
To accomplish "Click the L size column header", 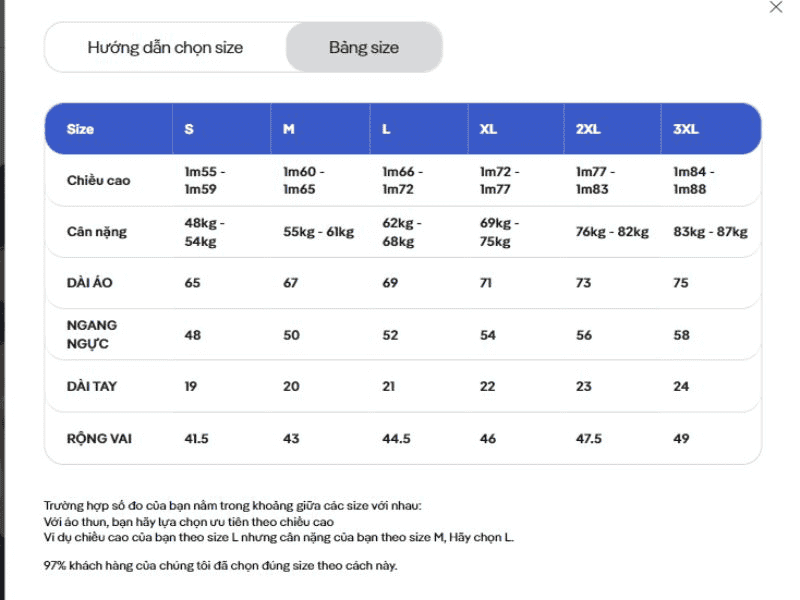I will pos(387,129).
